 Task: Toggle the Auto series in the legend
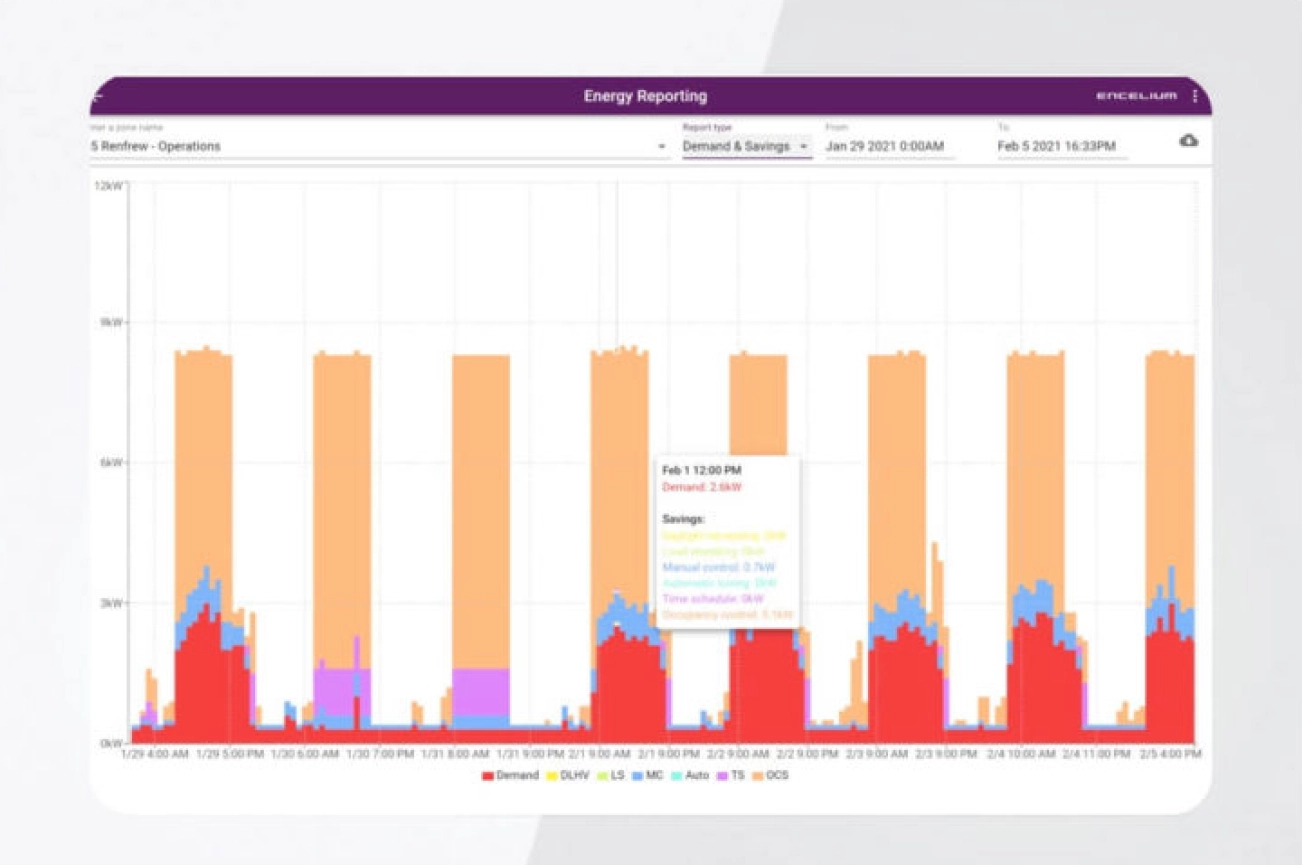pos(690,775)
